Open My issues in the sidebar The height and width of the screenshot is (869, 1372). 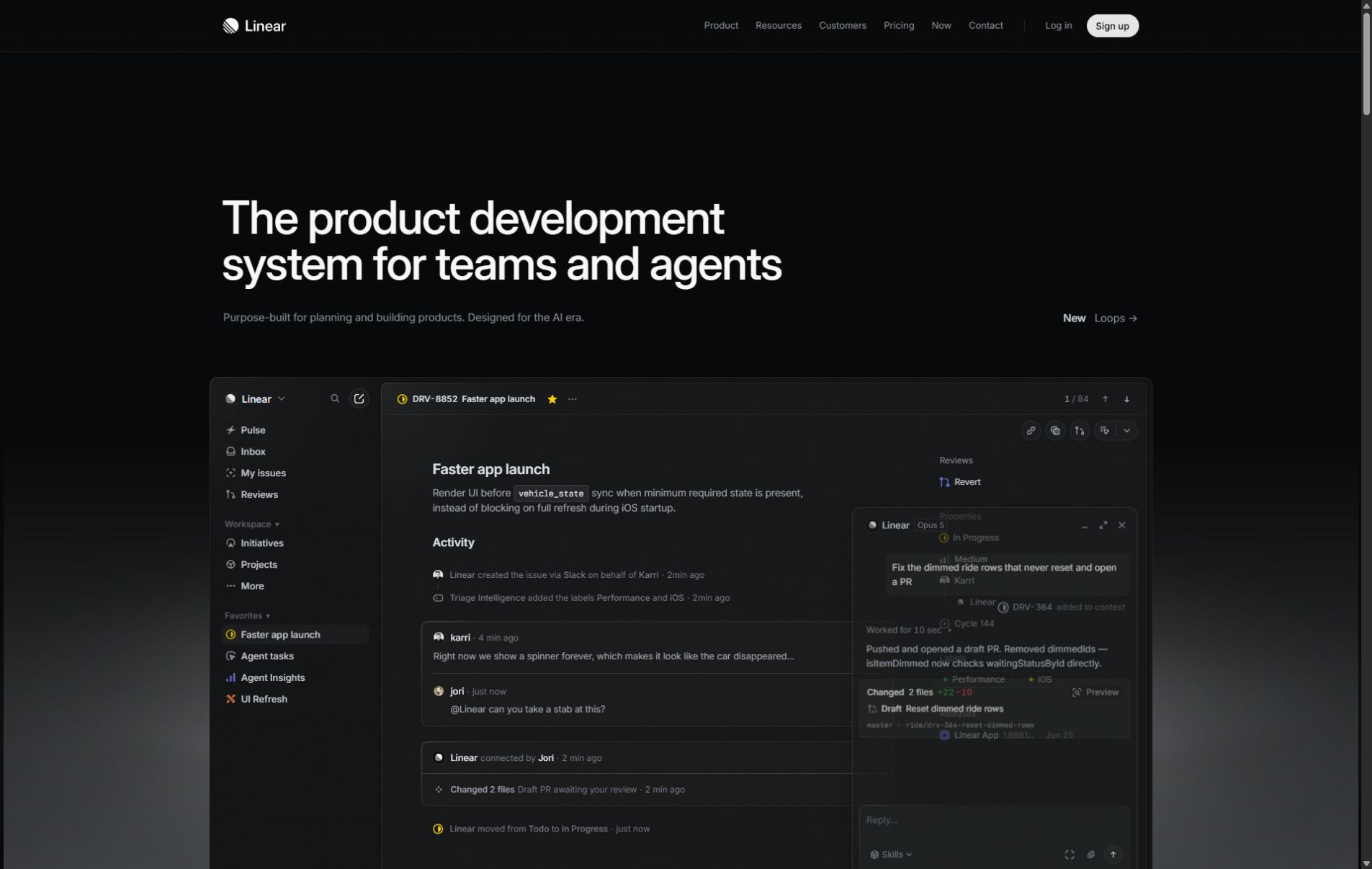pos(295,473)
